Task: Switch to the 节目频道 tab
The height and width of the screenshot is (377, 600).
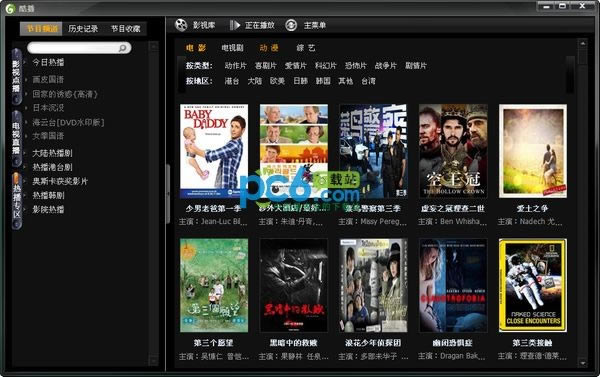Action: pos(41,29)
